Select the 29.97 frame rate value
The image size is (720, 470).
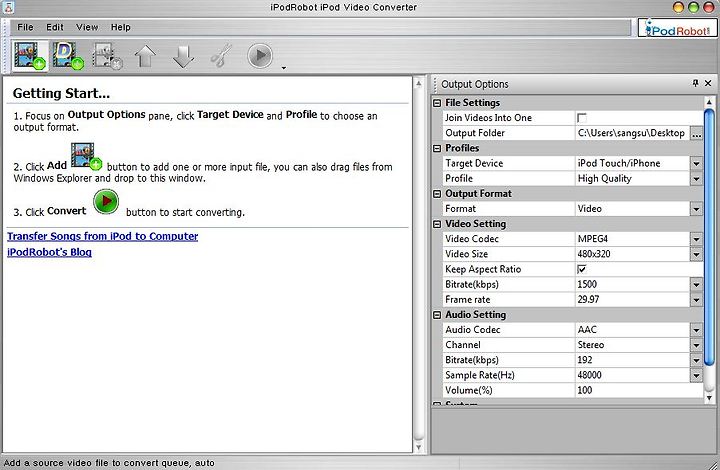click(x=588, y=300)
